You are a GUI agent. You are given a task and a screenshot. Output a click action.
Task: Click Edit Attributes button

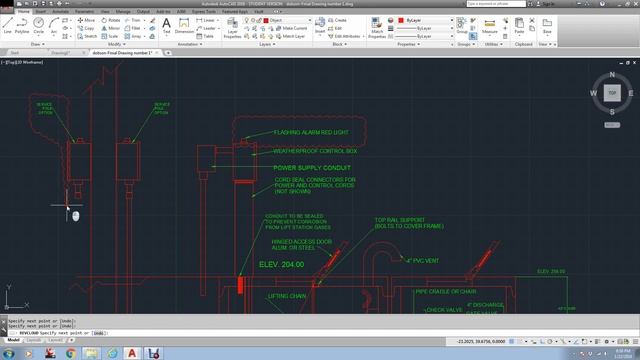click(344, 36)
